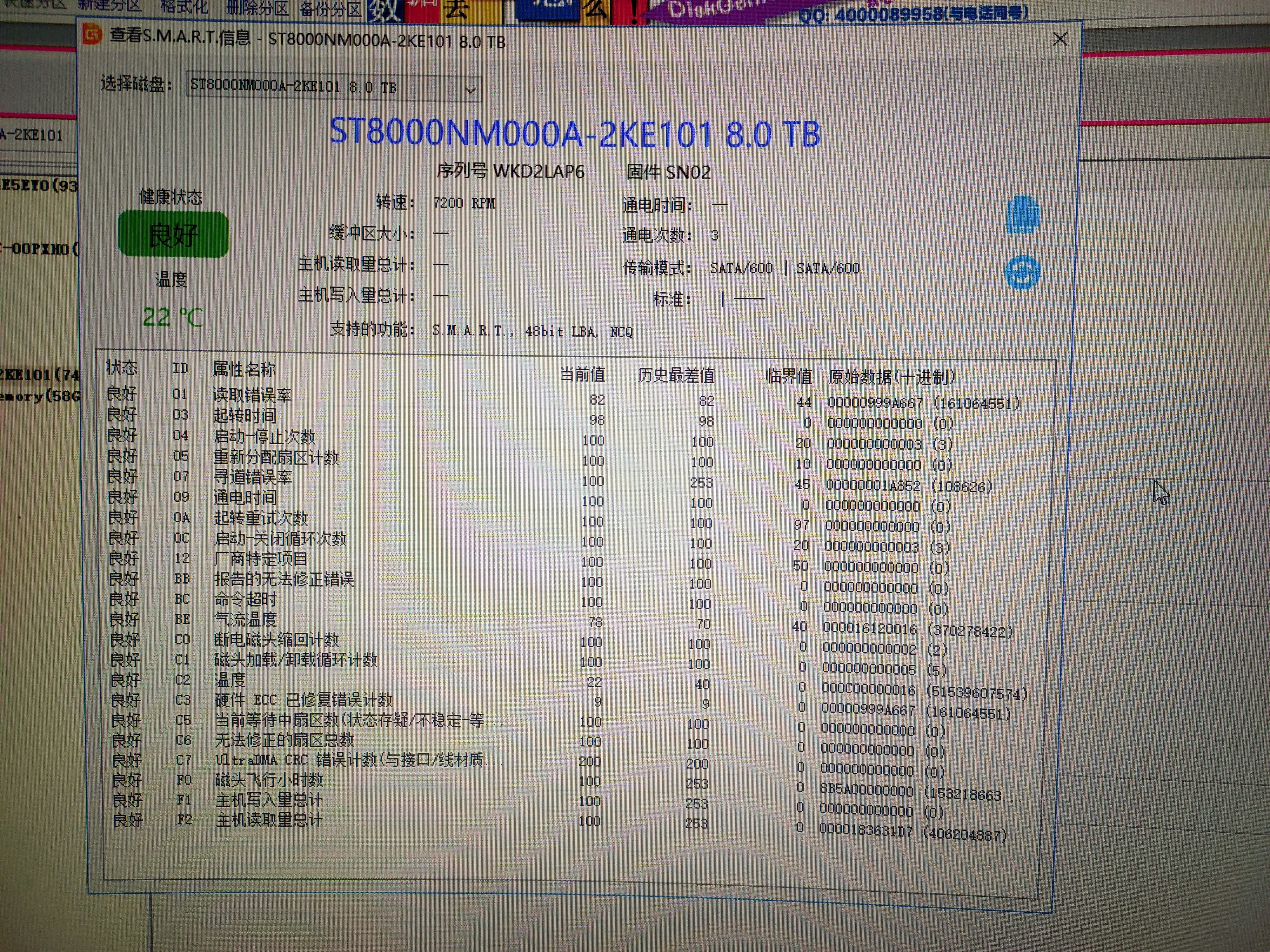Click the blue refresh icon

(x=1023, y=272)
